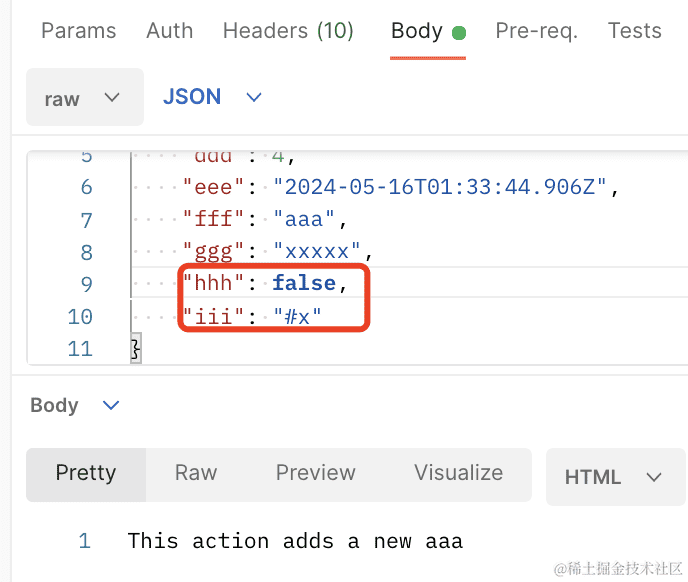This screenshot has width=688, height=582.
Task: Open the Visualize response view
Action: click(458, 473)
